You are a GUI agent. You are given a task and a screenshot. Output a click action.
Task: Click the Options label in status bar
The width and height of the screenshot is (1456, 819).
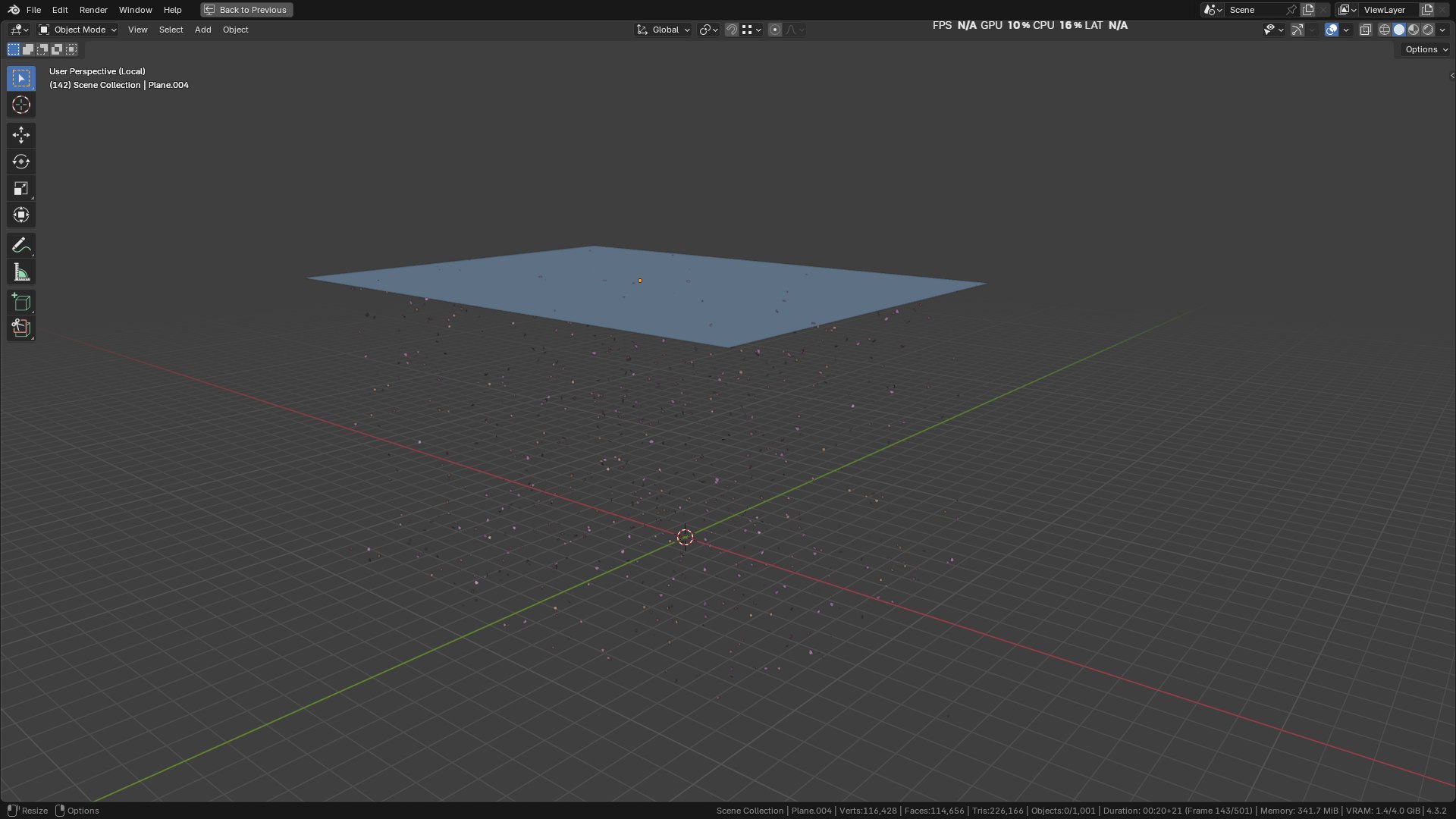pos(83,811)
